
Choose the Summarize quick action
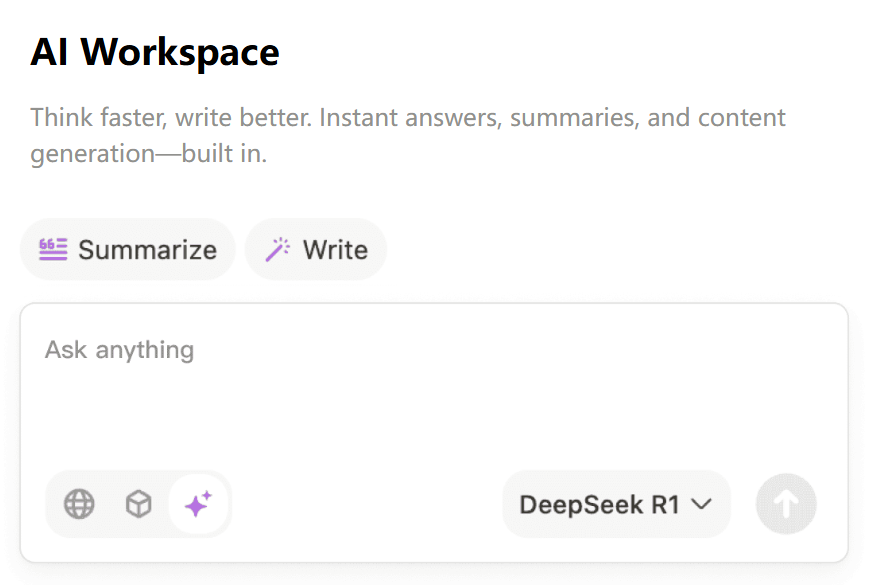tap(128, 249)
